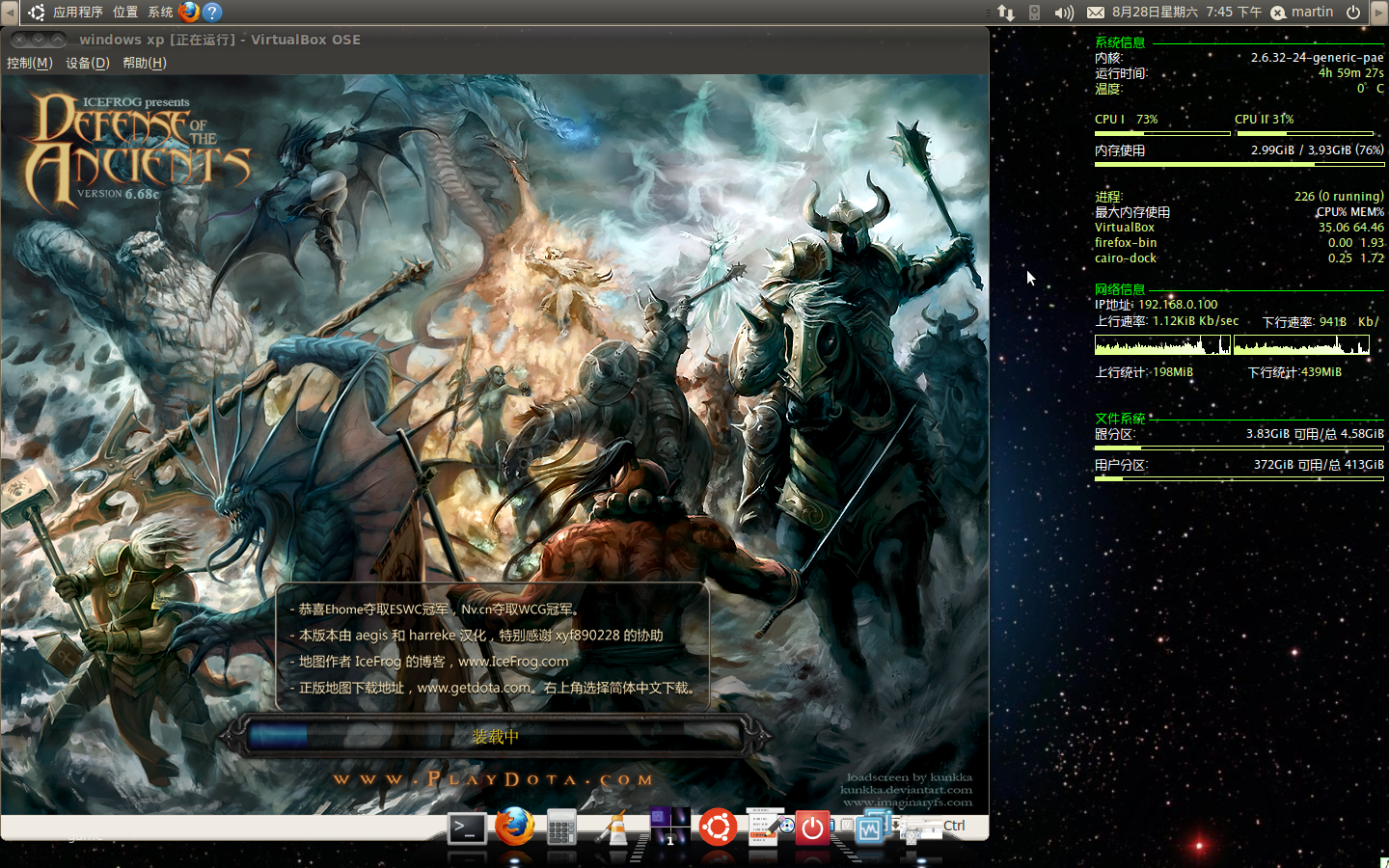Click the www.PlayDota.com text on loading screen

(494, 779)
